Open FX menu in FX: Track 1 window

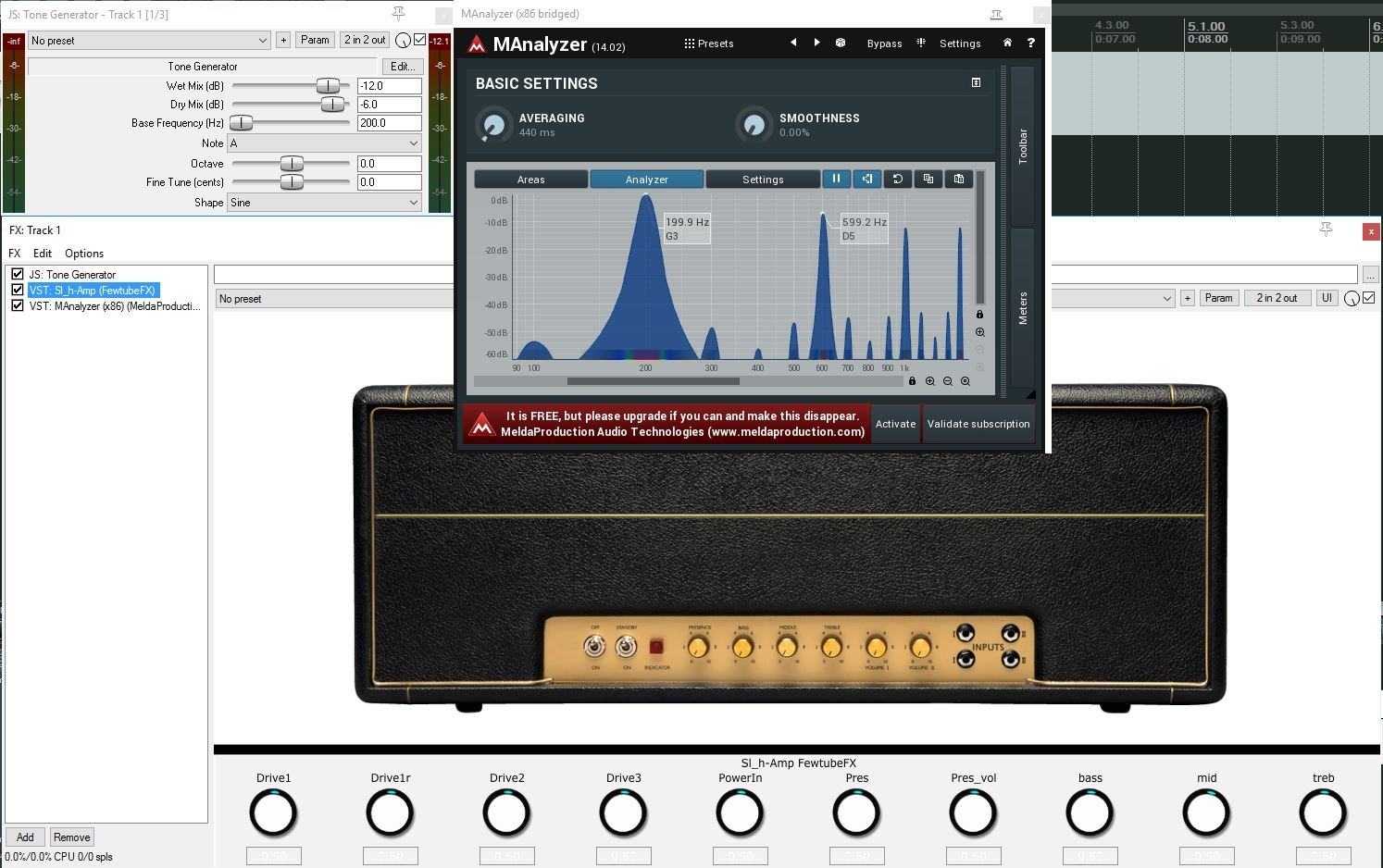click(x=14, y=254)
